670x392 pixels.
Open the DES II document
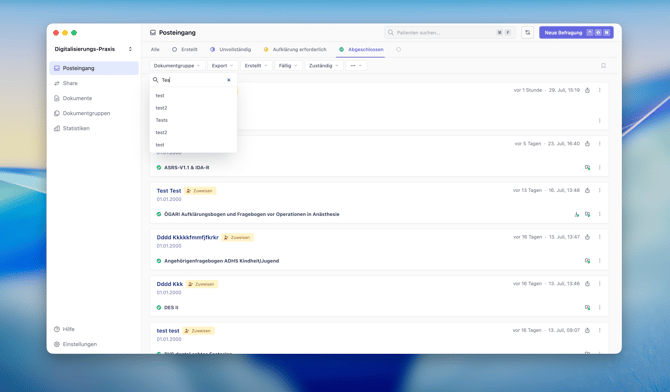click(x=171, y=307)
